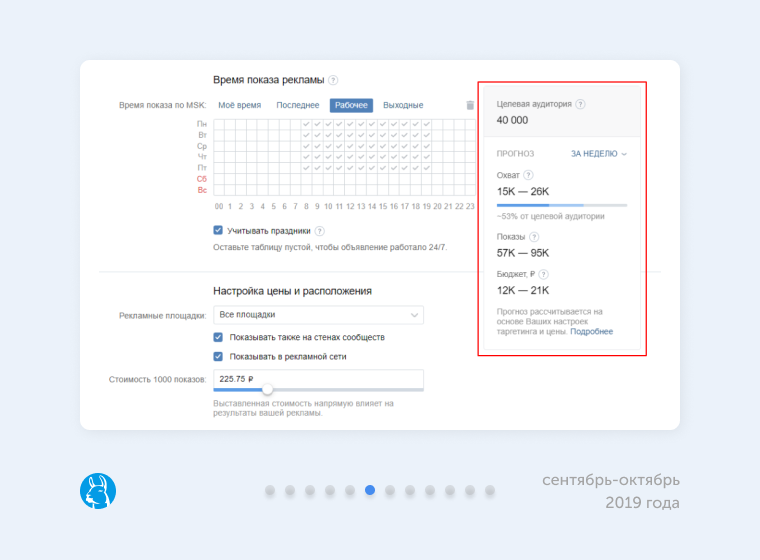The height and width of the screenshot is (560, 760).
Task: Click the Настройка цены и расположения heading
Action: click(x=292, y=291)
